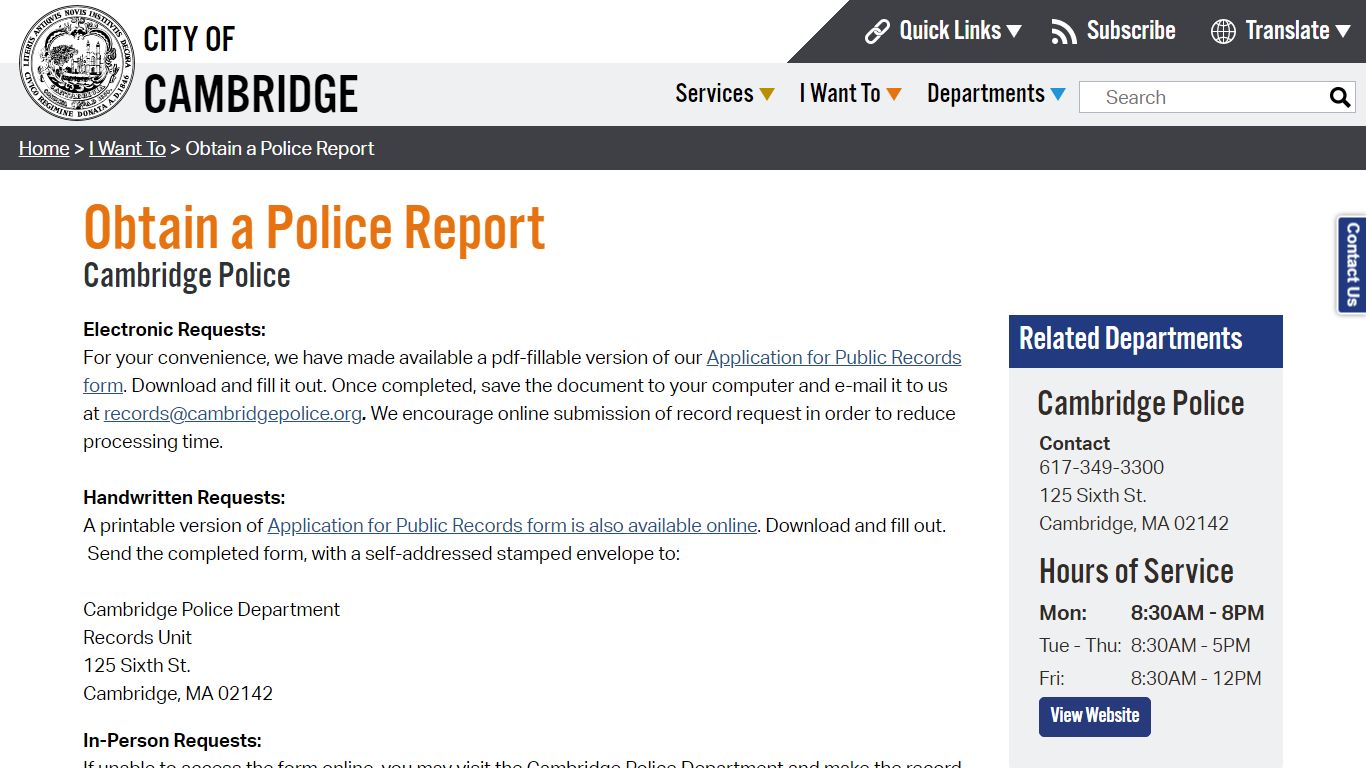This screenshot has height=768, width=1366.
Task: Expand the Quick Links dropdown arrow
Action: (1014, 31)
